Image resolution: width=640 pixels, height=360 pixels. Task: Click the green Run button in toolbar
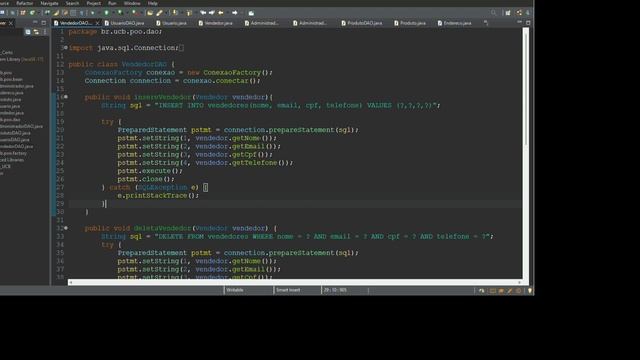(x=106, y=13)
